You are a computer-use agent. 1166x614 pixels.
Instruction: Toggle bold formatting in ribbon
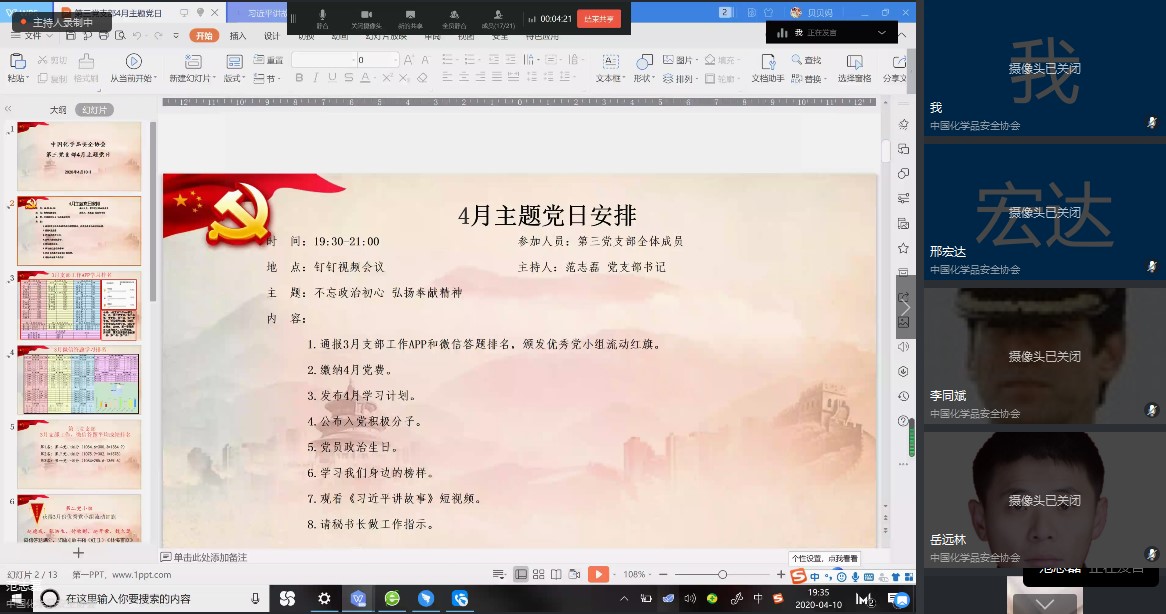point(299,78)
